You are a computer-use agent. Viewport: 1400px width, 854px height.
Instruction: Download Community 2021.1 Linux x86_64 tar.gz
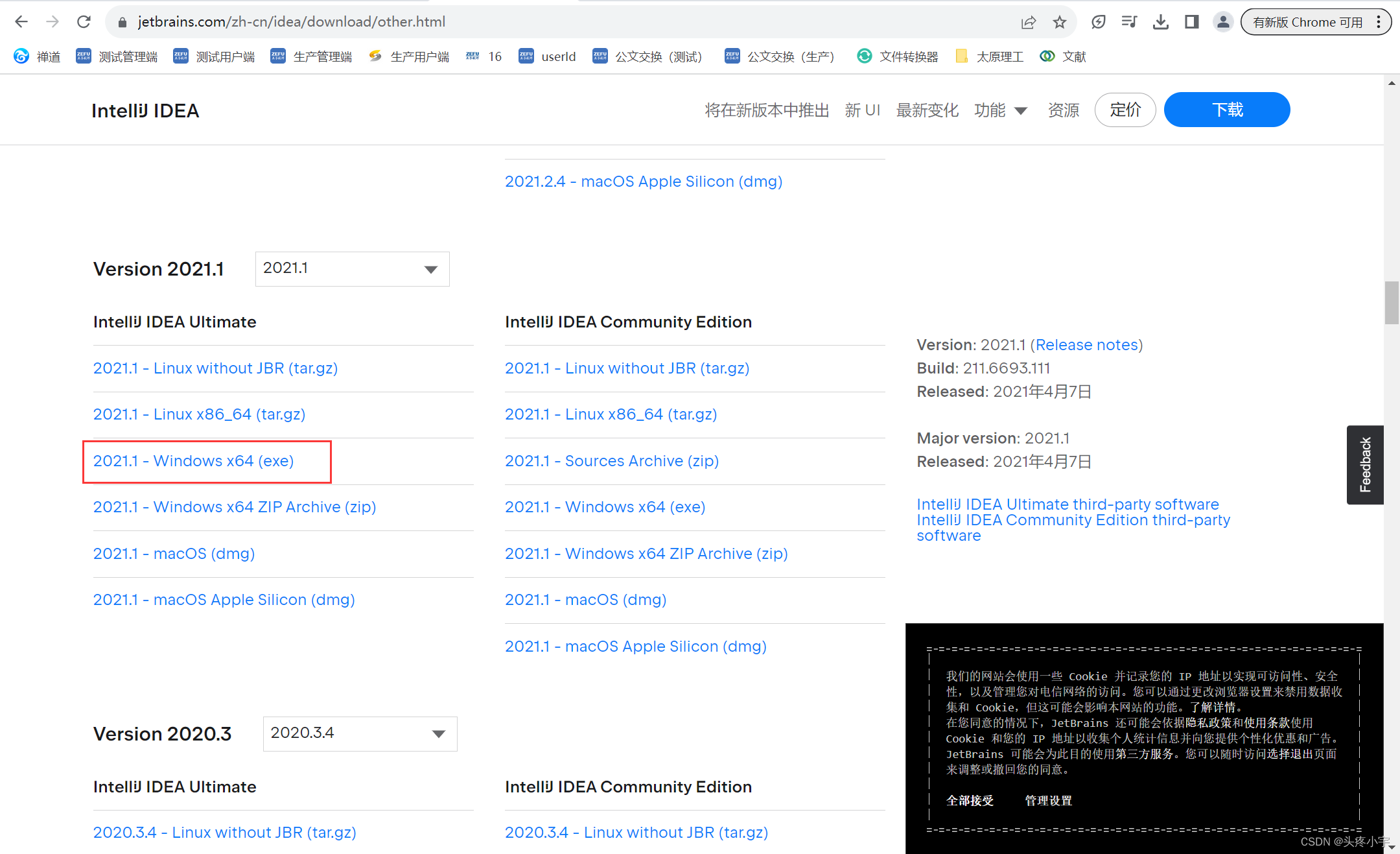[611, 414]
